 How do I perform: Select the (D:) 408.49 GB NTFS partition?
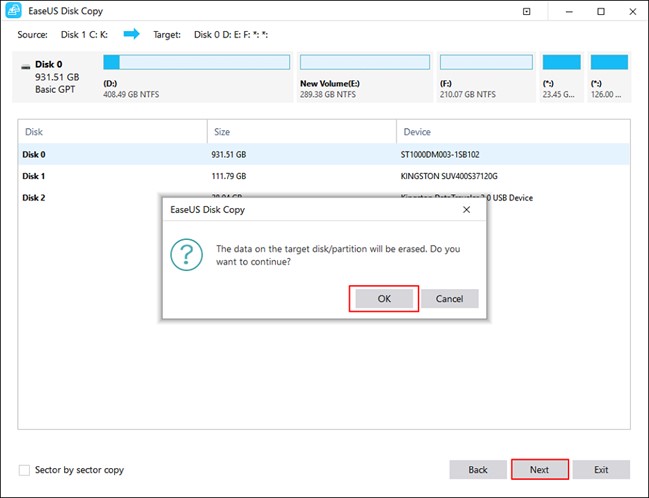(x=196, y=77)
